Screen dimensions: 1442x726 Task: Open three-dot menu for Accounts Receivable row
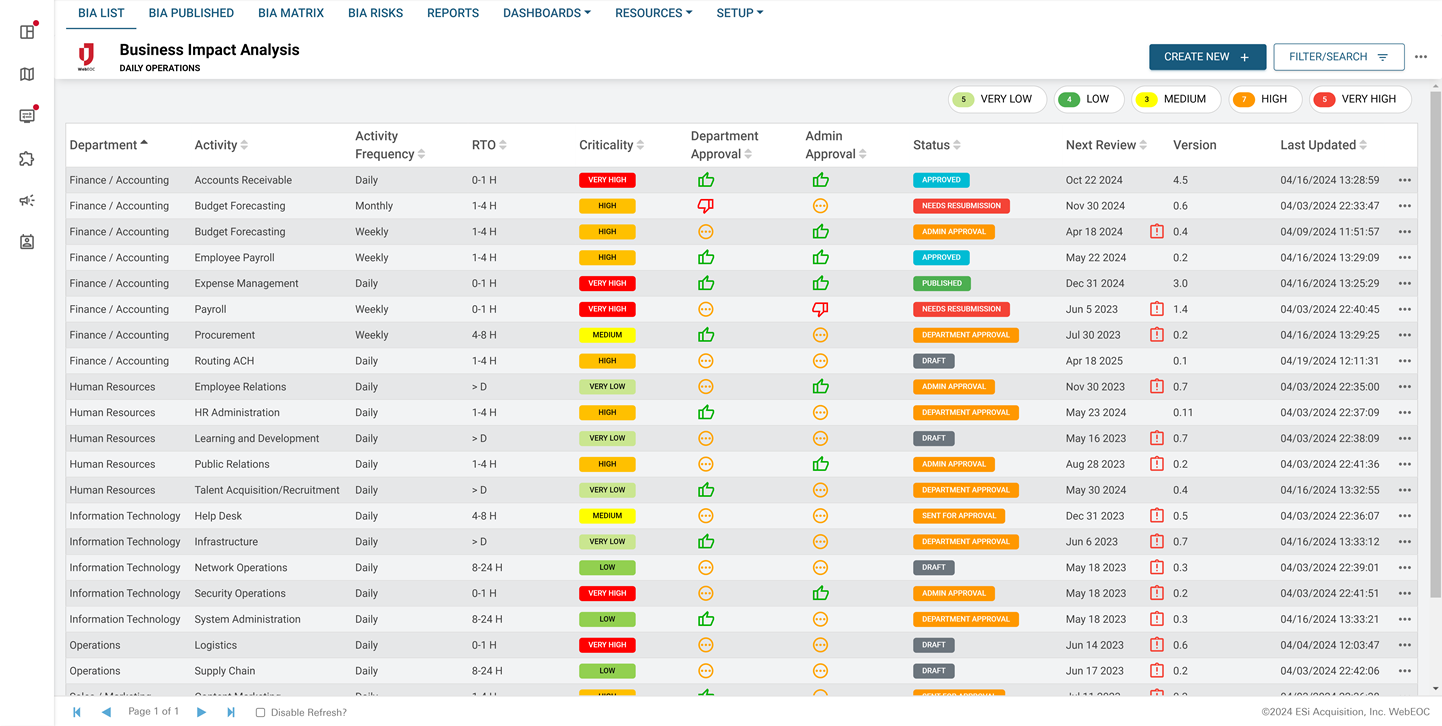[x=1404, y=181]
